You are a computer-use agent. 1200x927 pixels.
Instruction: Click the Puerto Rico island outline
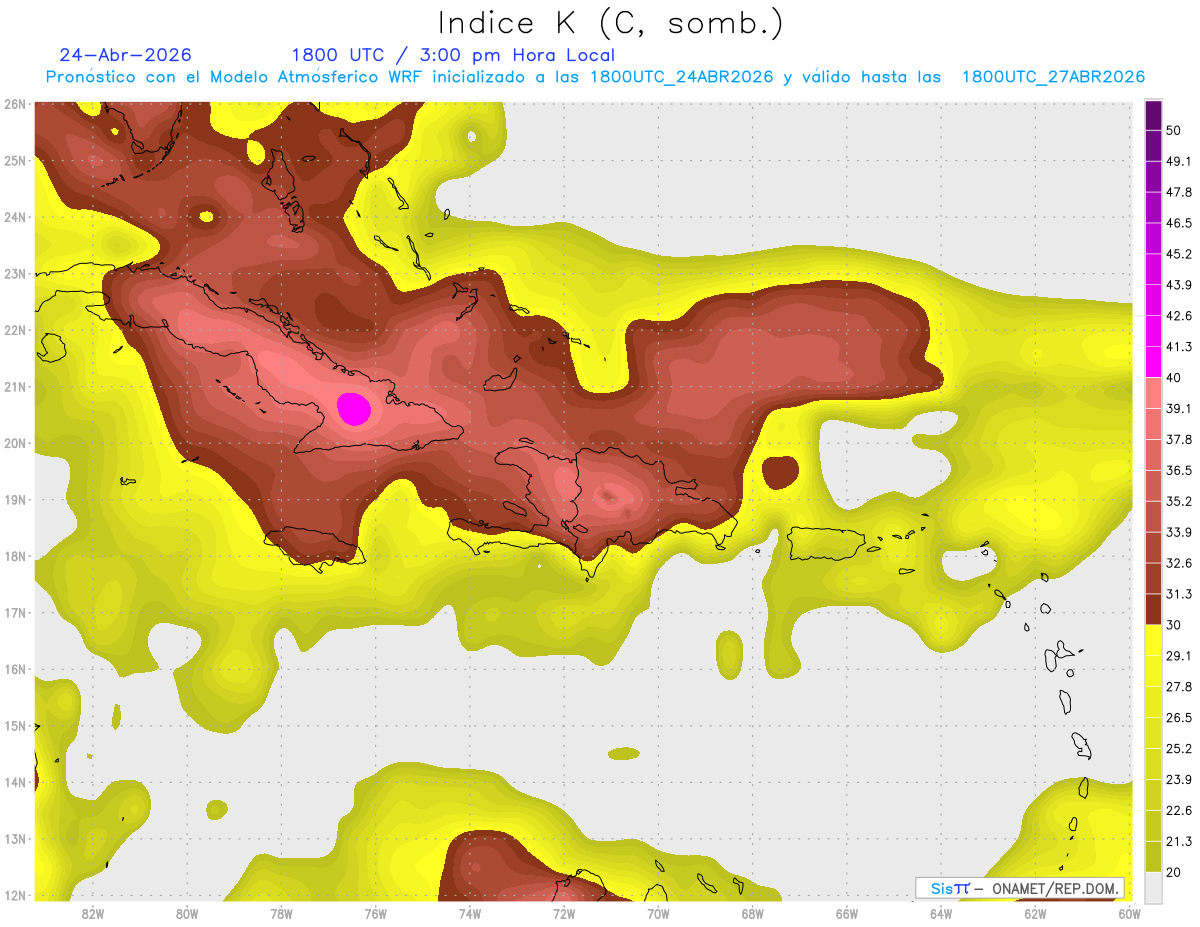827,544
